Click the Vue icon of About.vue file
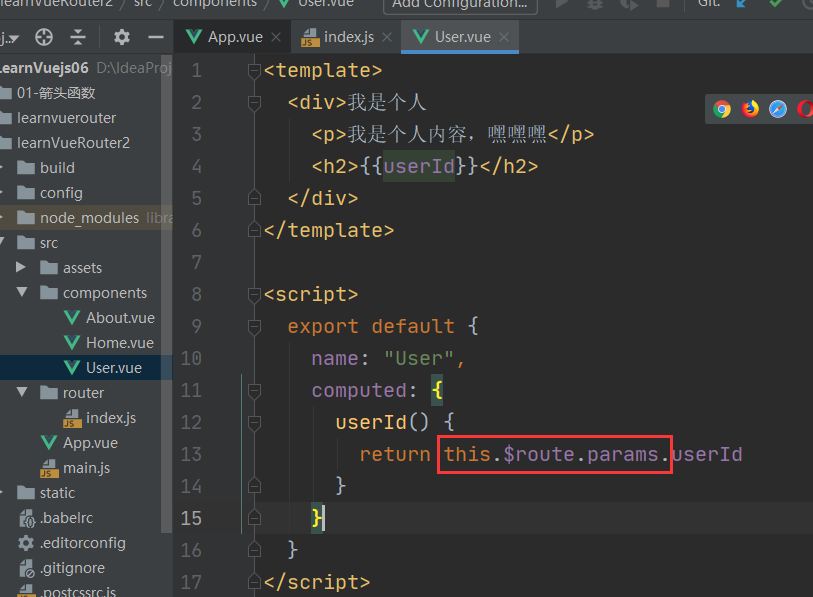 (x=72, y=317)
